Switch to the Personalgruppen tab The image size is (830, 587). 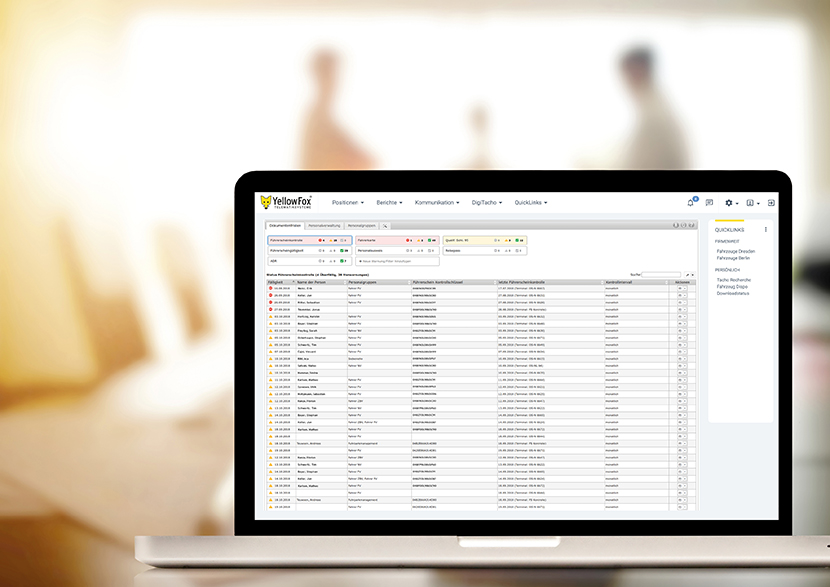361,226
